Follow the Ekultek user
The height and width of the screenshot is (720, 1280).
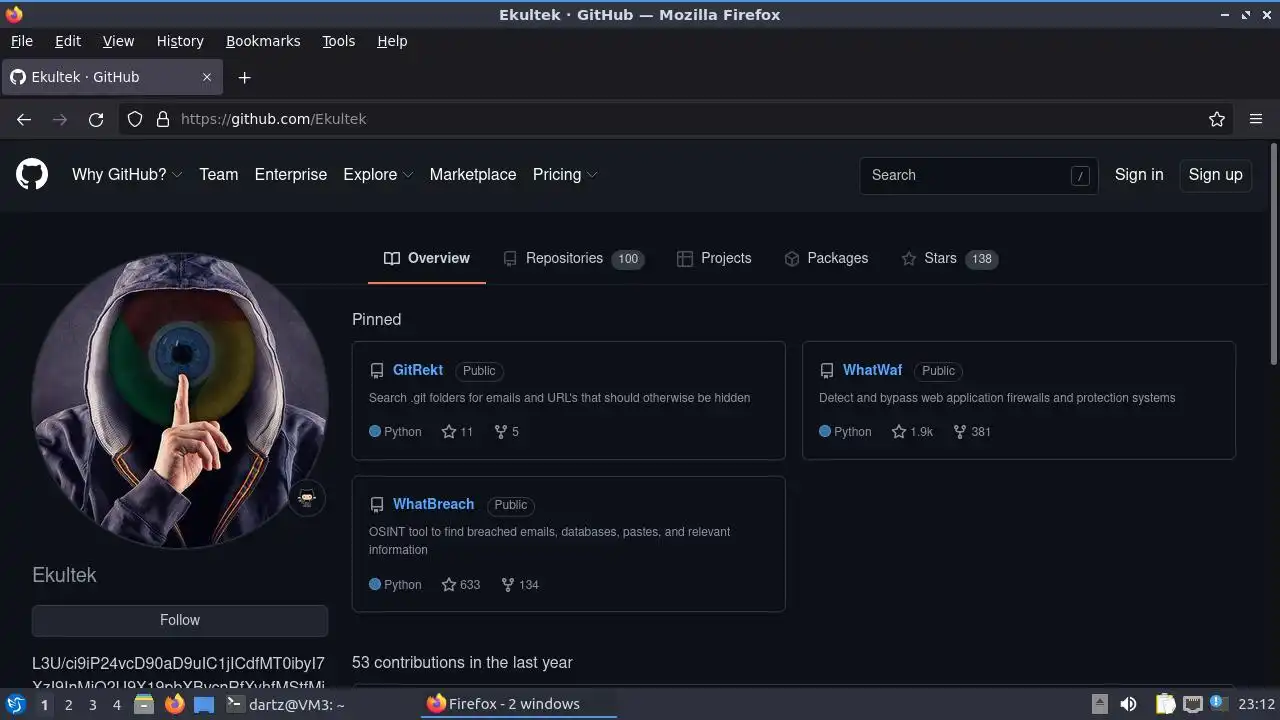(x=180, y=620)
